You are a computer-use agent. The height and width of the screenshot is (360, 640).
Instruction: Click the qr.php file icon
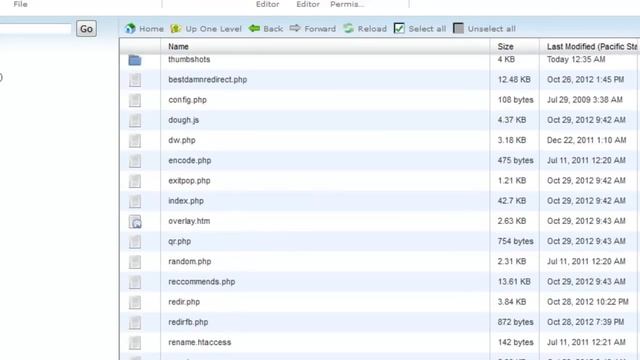(135, 242)
